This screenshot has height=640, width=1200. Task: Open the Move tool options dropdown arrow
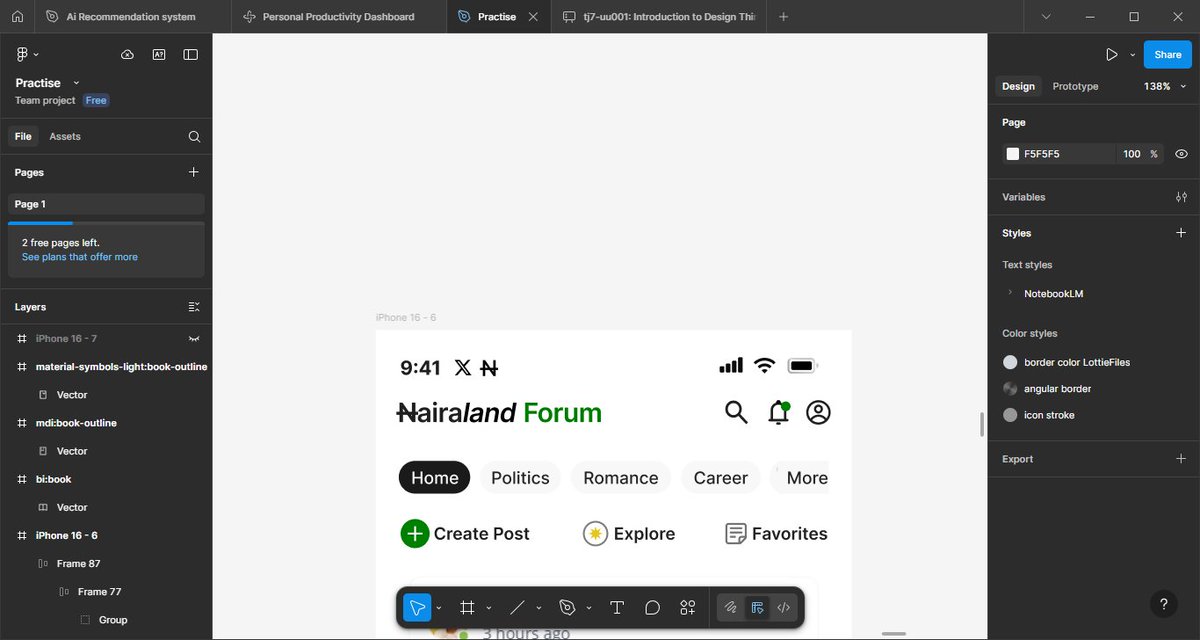[439, 608]
